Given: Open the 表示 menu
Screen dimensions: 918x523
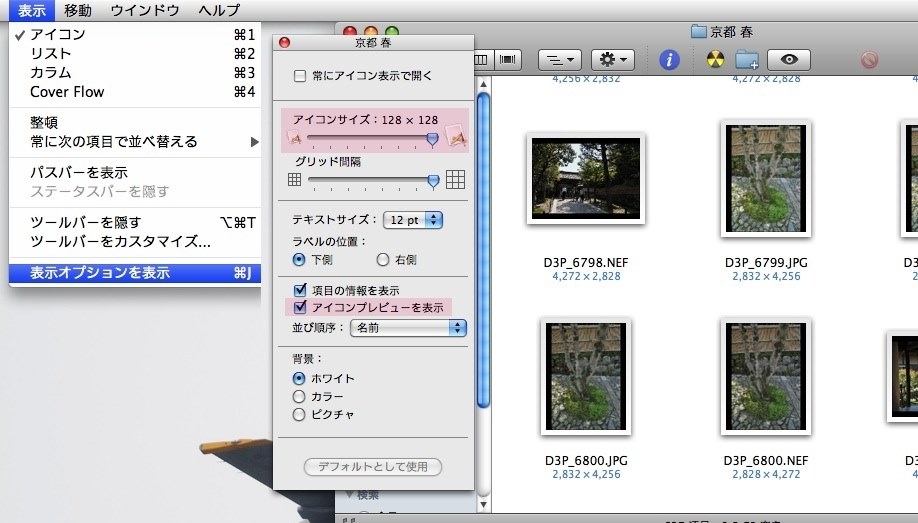Looking at the screenshot, I should click(x=32, y=10).
